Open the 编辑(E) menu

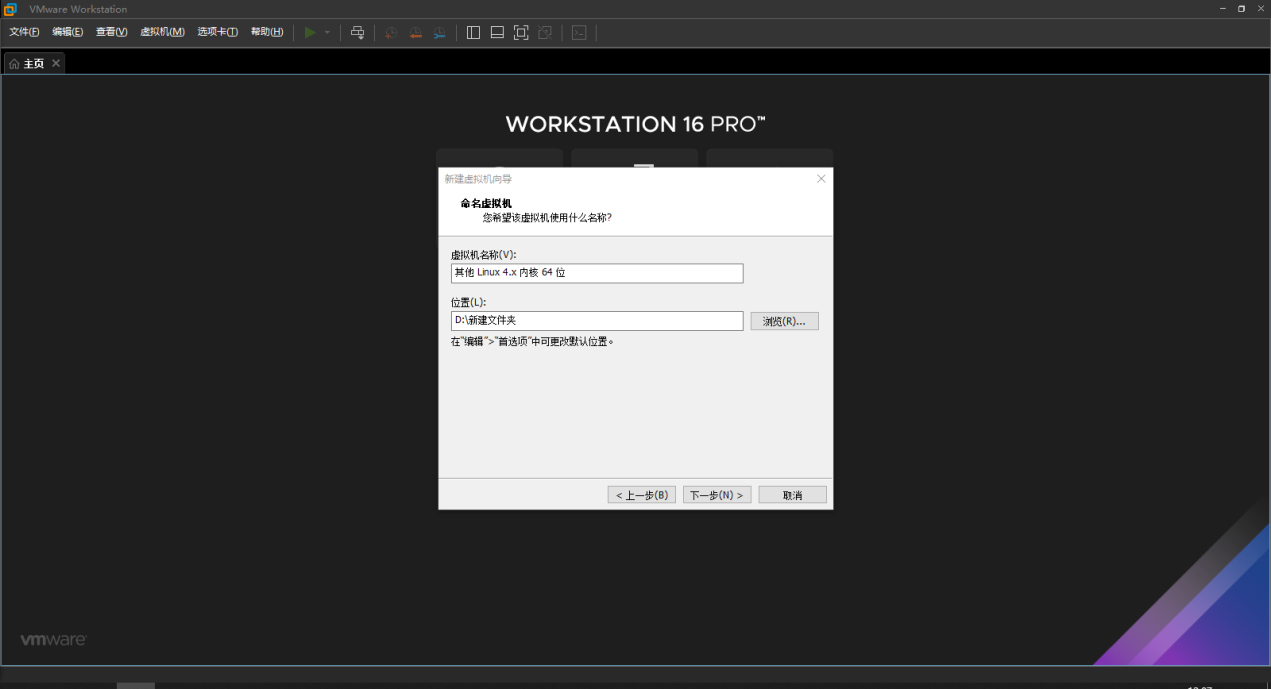(x=68, y=32)
